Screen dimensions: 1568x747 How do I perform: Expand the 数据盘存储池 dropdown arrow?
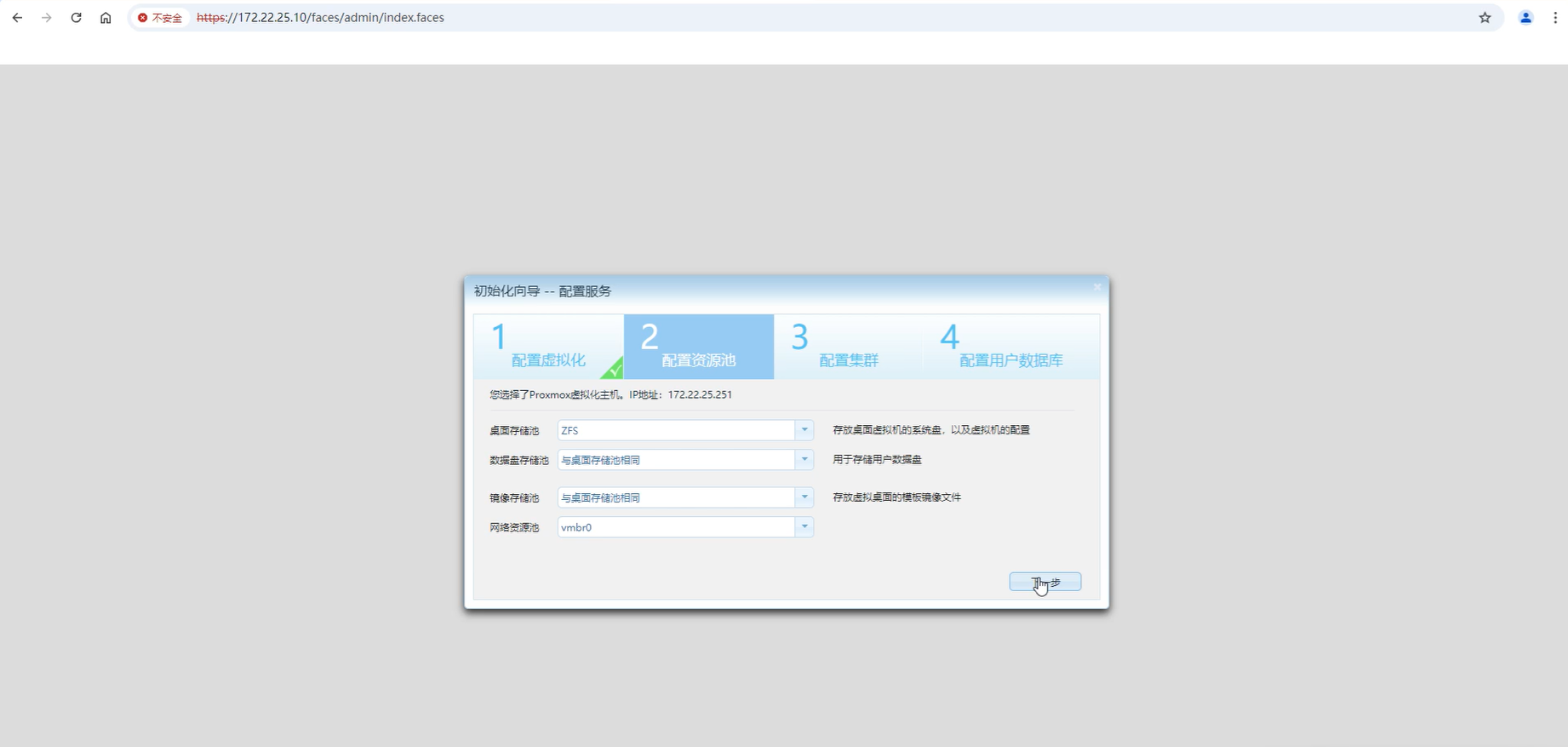[x=804, y=460]
